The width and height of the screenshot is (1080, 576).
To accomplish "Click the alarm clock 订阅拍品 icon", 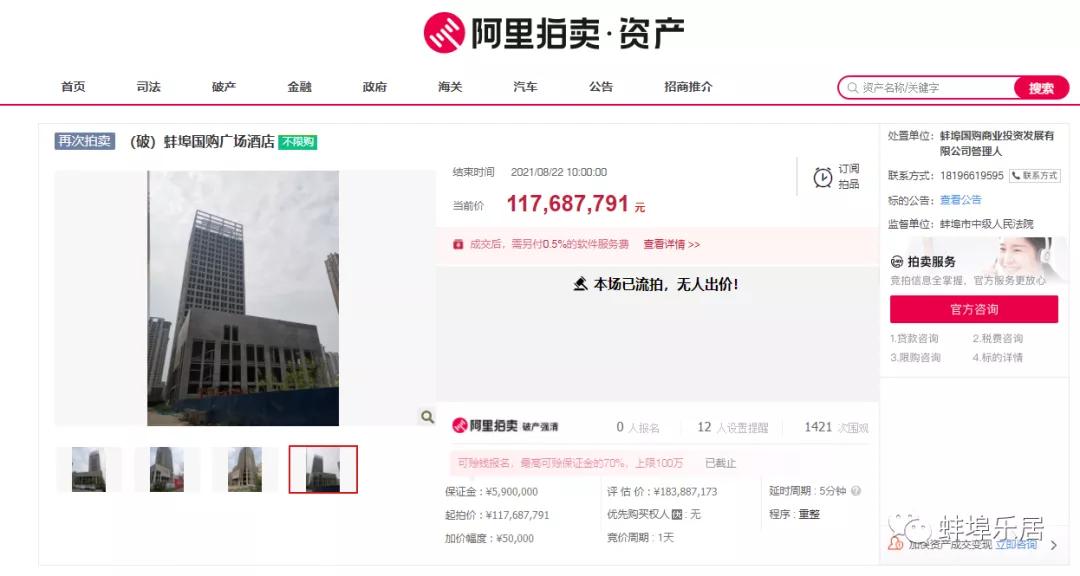I will pyautogui.click(x=822, y=177).
